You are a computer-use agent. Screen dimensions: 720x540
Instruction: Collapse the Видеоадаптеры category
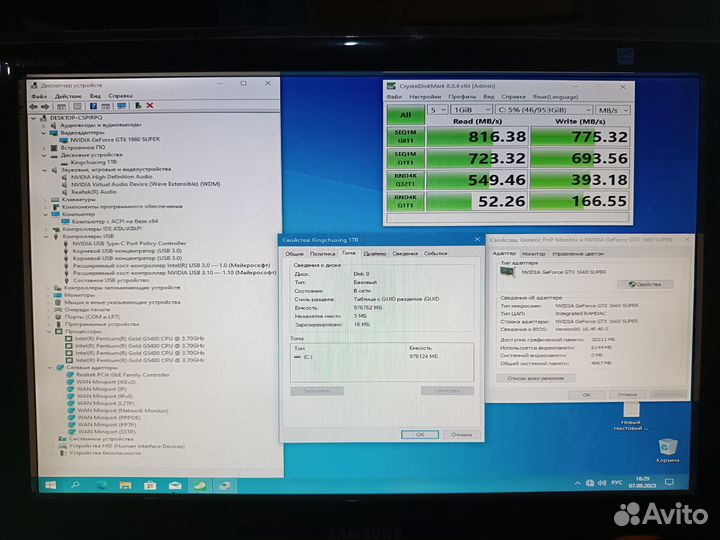pos(44,132)
